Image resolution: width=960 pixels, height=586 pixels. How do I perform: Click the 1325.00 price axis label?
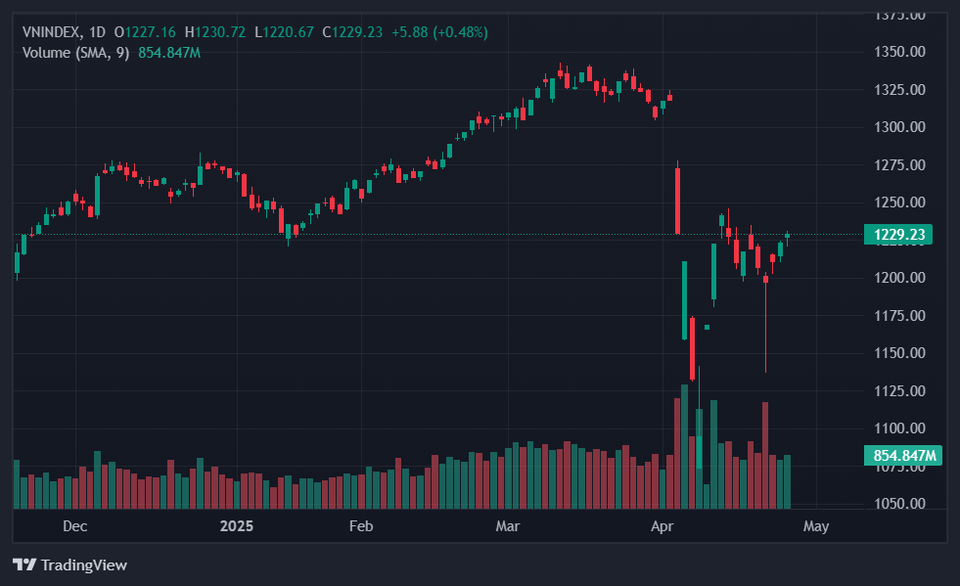(x=899, y=89)
